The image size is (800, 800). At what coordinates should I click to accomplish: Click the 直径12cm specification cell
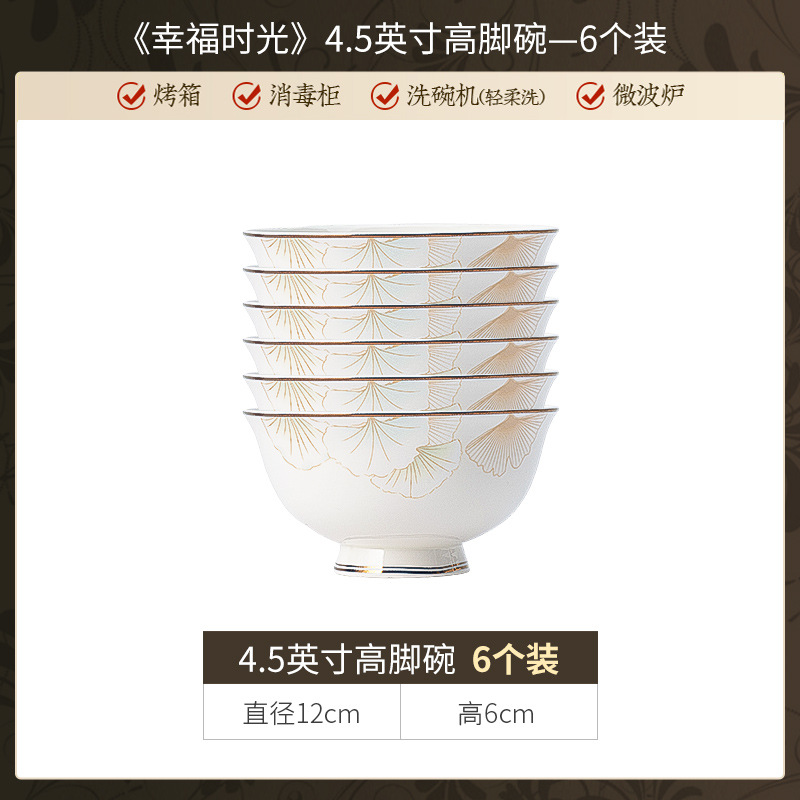click(302, 712)
